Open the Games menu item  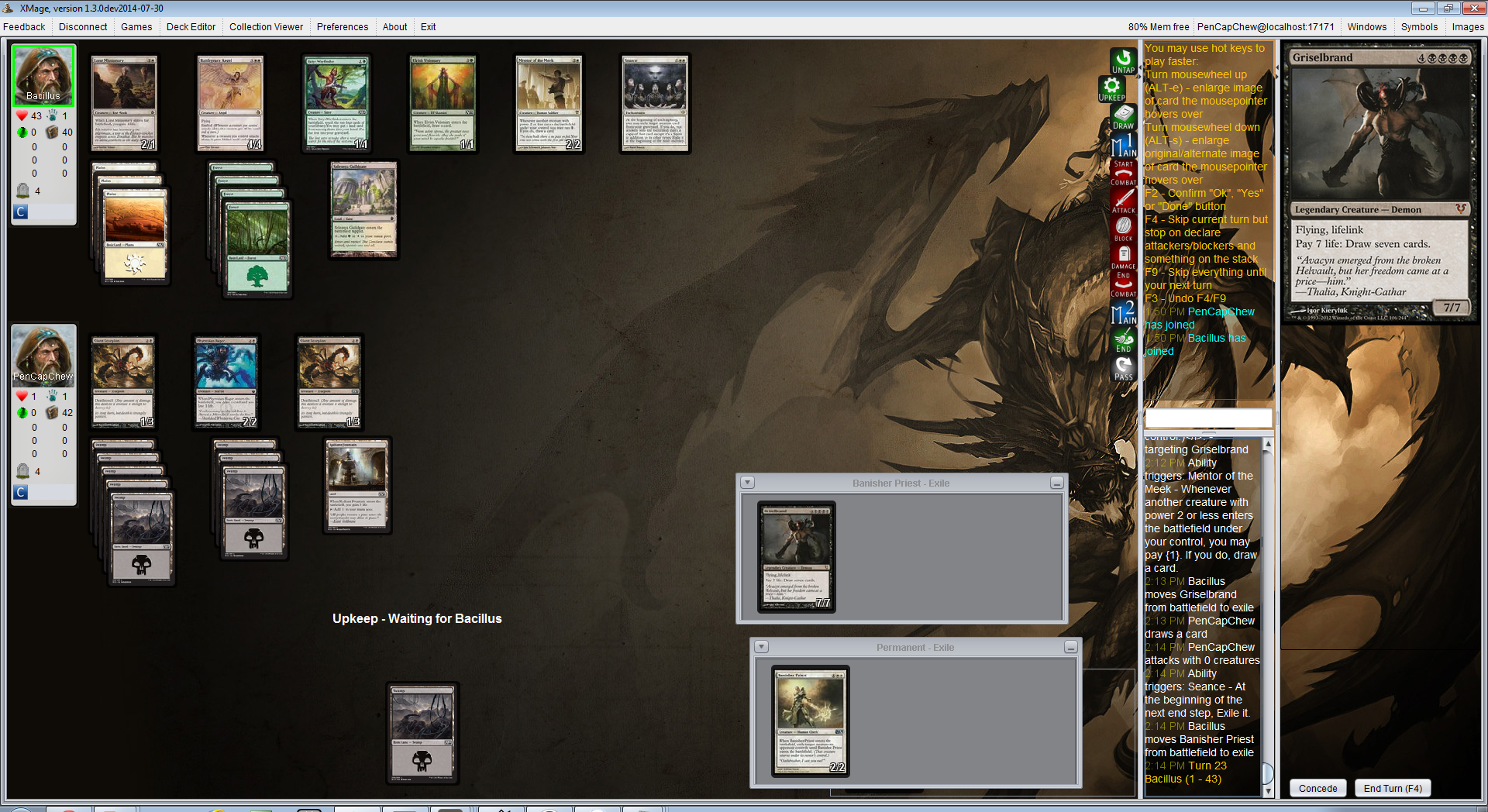click(136, 26)
